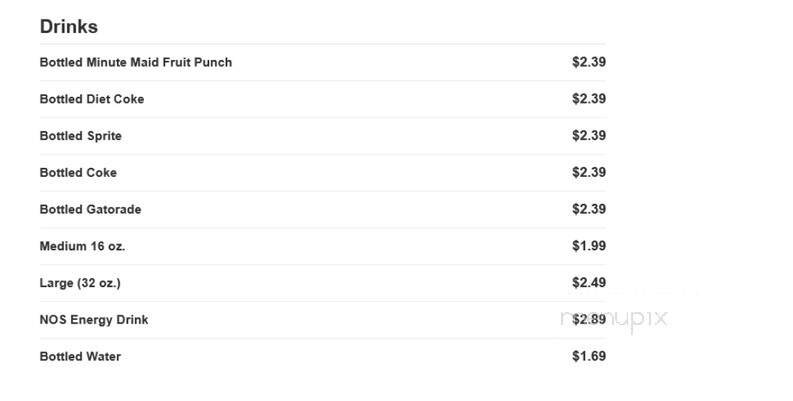The width and height of the screenshot is (793, 401).
Task: Click the Bottled Gatorade price
Action: coord(588,210)
